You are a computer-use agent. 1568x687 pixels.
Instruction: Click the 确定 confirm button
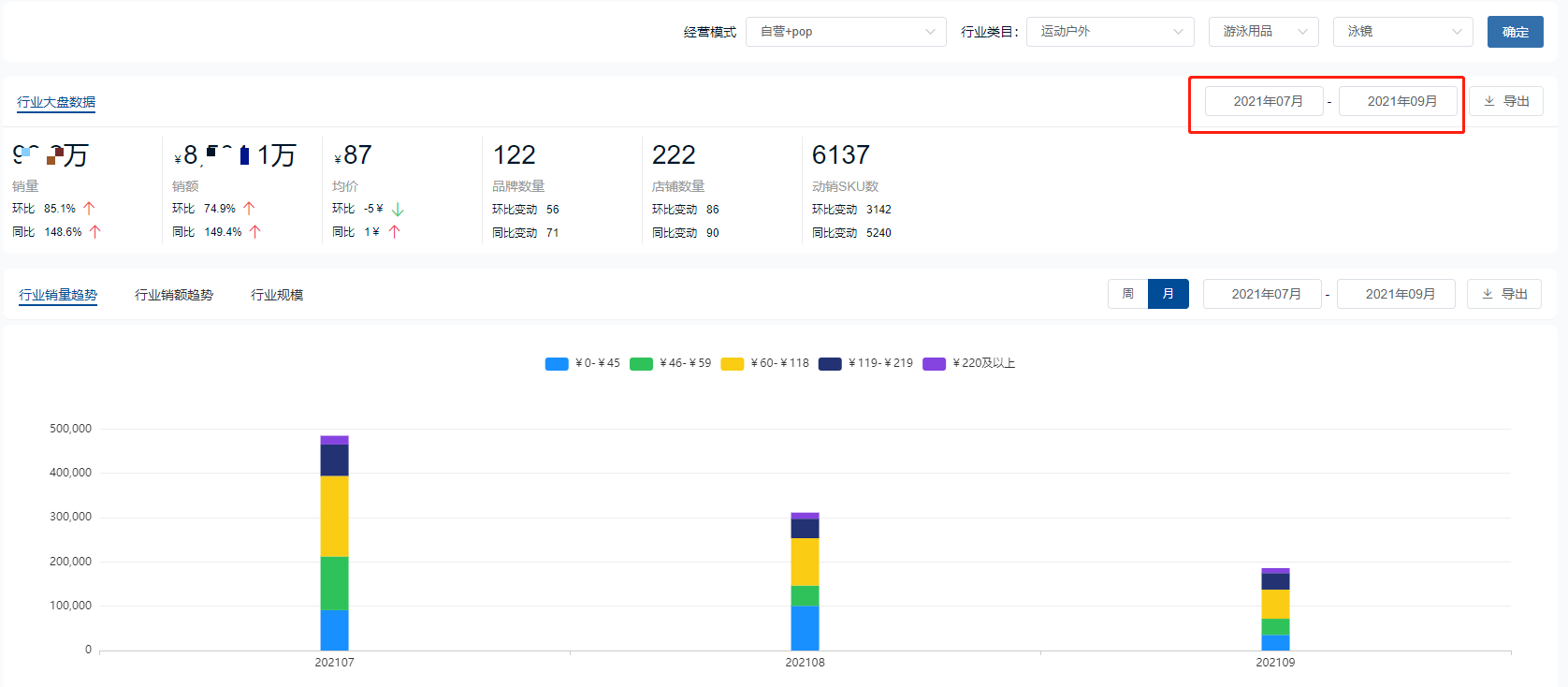click(x=1515, y=32)
